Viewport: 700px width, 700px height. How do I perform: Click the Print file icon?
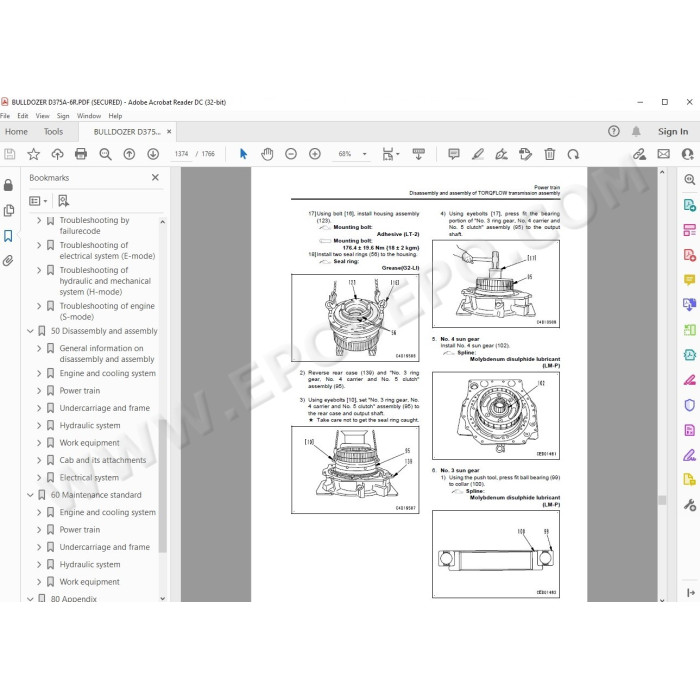click(x=81, y=154)
